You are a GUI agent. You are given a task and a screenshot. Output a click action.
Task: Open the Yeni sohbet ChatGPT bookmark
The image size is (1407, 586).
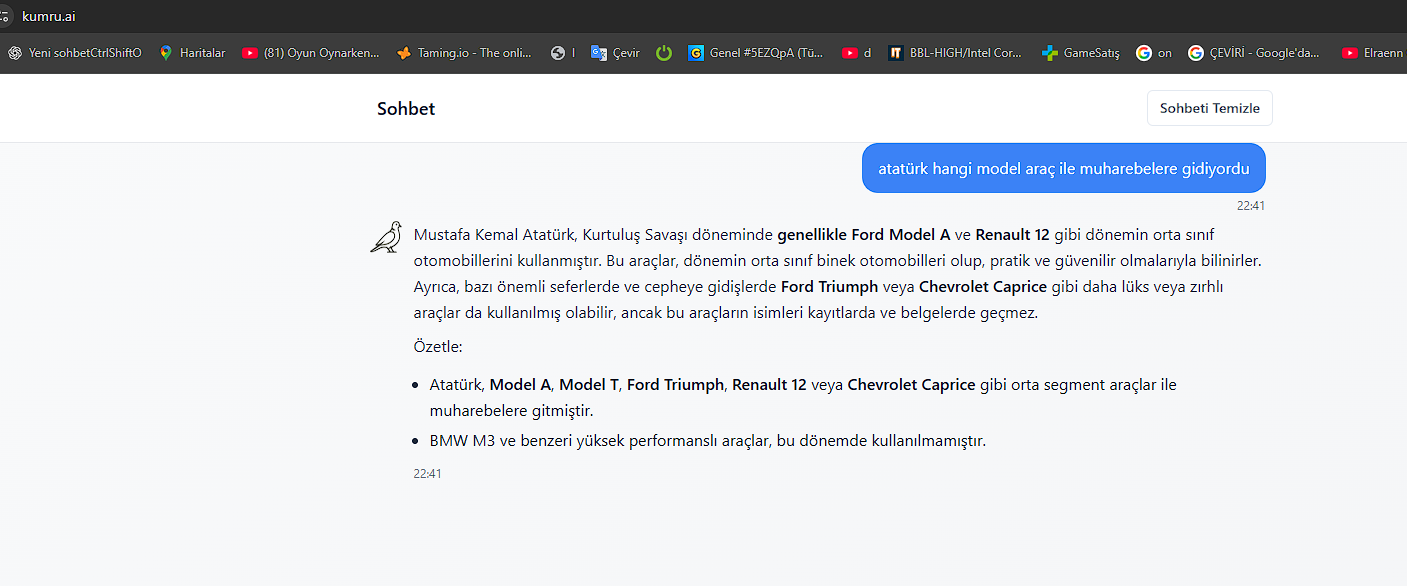pos(75,53)
